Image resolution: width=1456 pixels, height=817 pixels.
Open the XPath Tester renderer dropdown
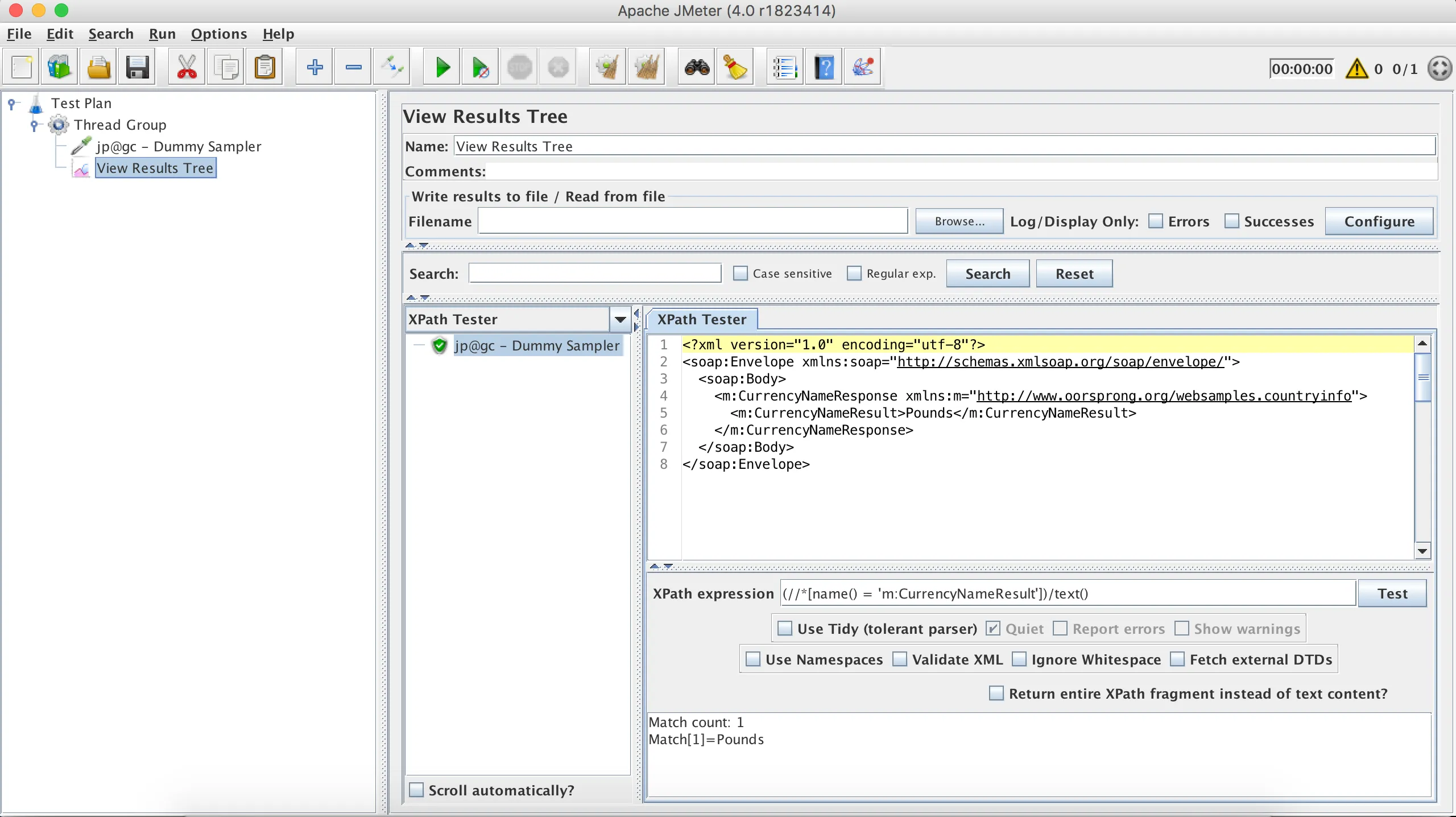tap(620, 320)
